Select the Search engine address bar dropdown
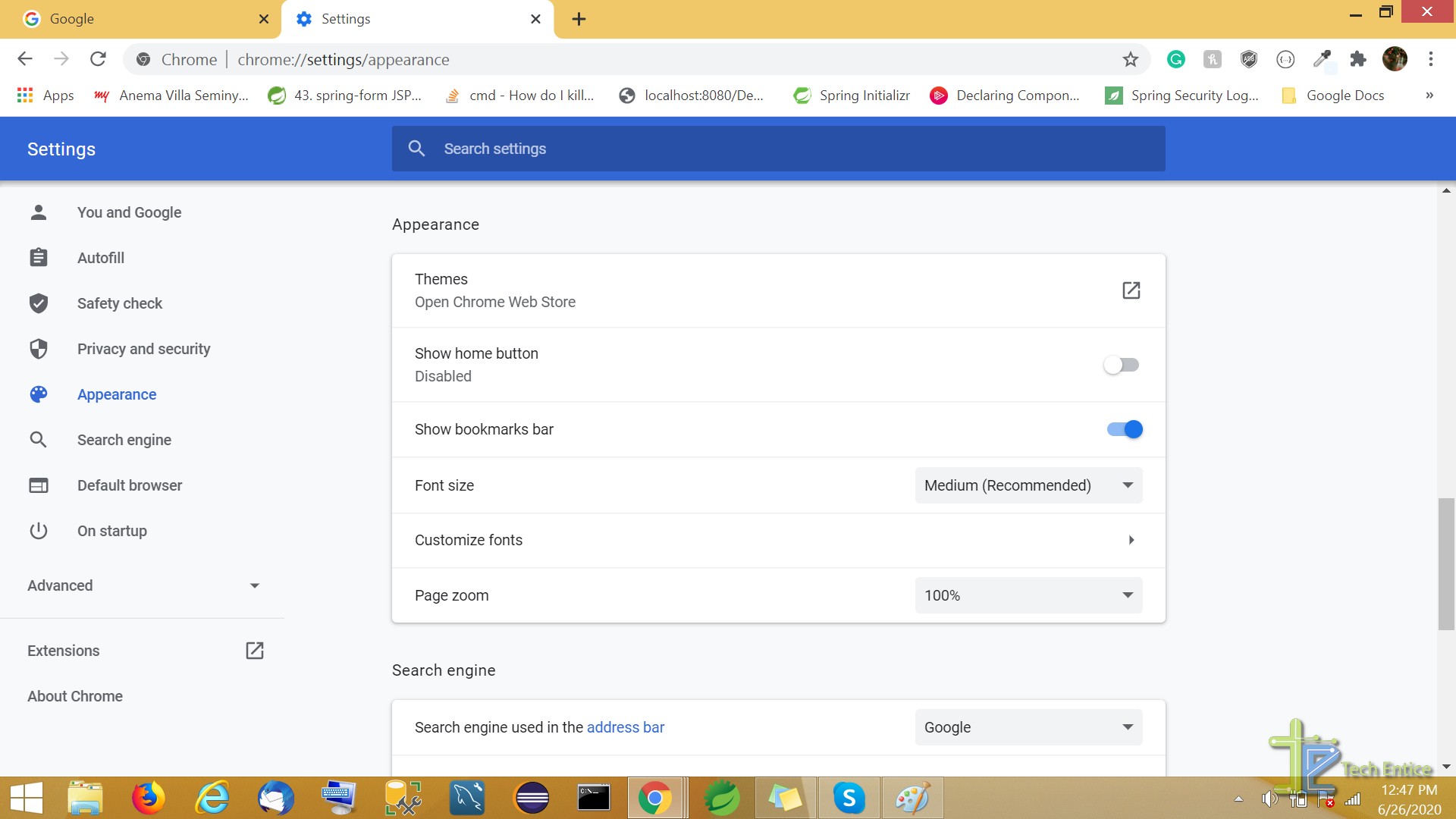This screenshot has width=1456, height=819. pyautogui.click(x=1028, y=727)
